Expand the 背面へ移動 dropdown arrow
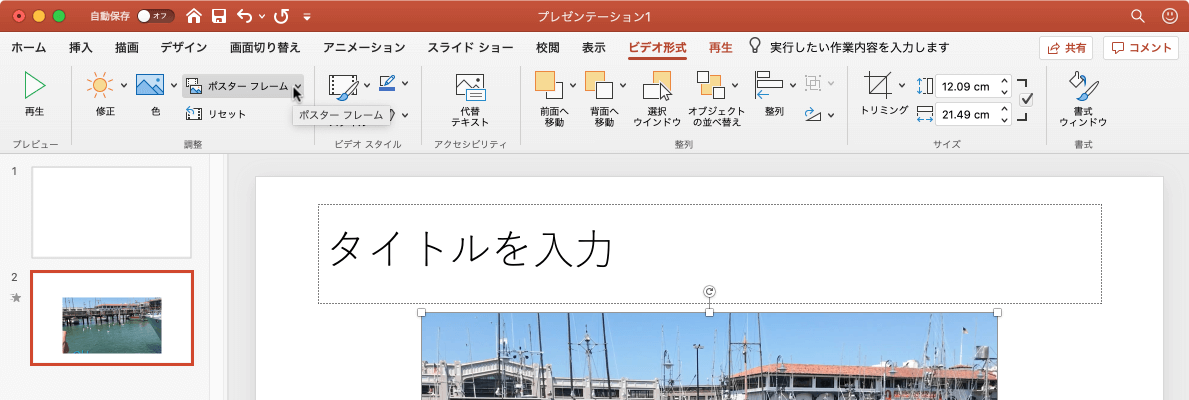 (x=623, y=85)
